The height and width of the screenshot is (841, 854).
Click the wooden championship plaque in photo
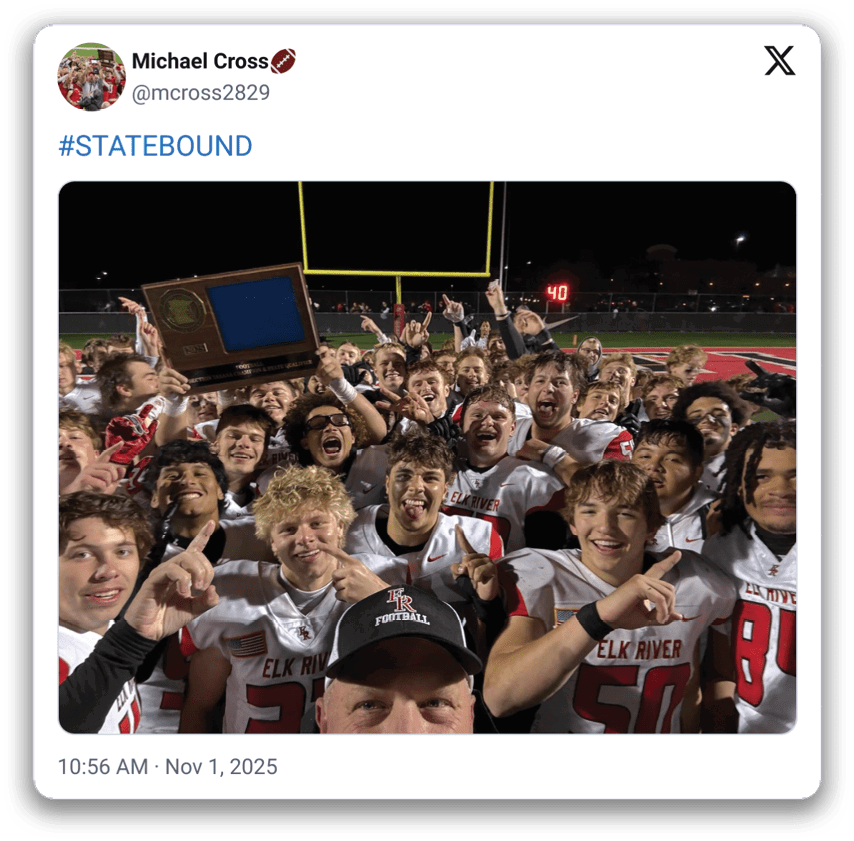coord(231,328)
